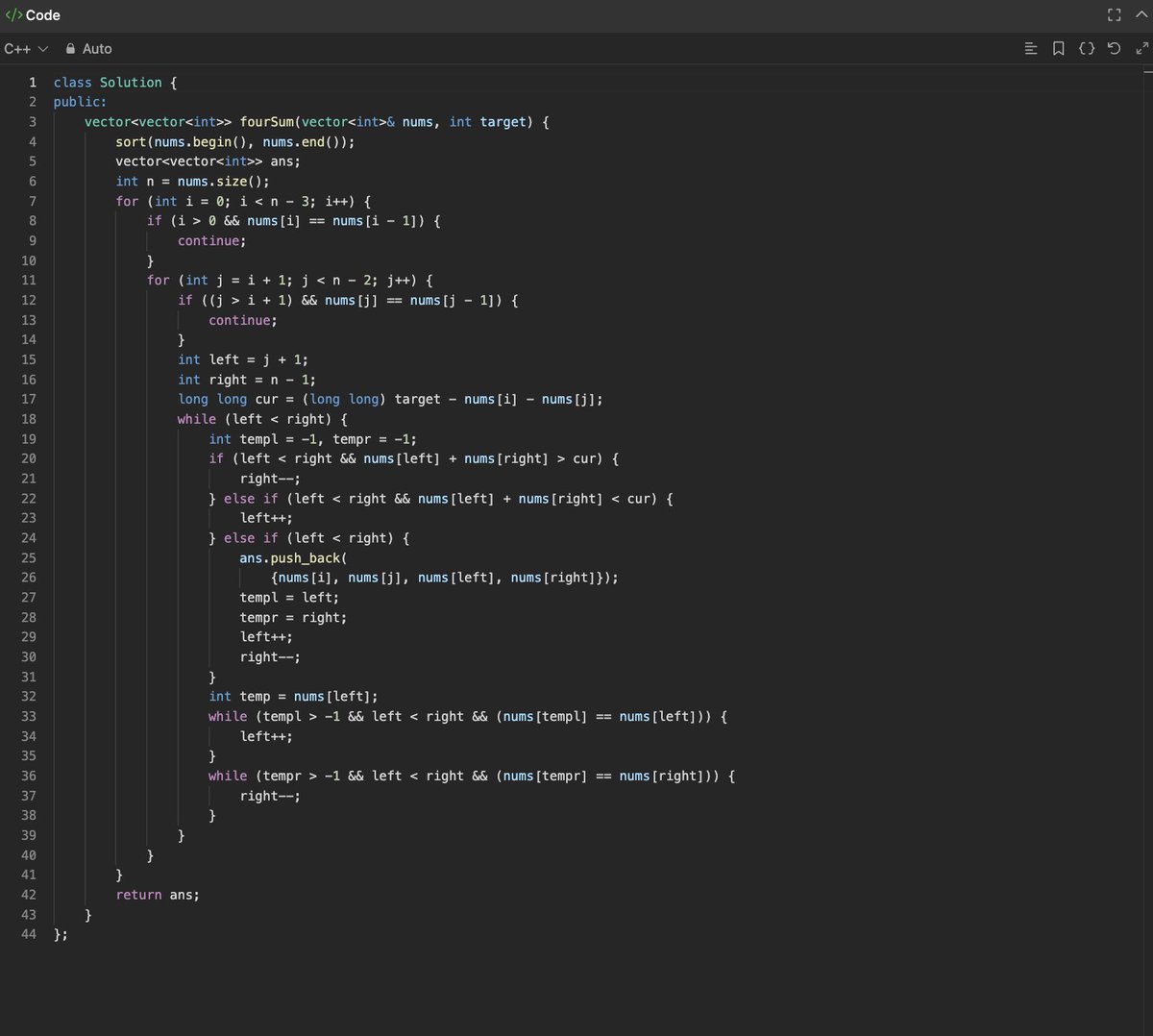The image size is (1153, 1036).
Task: Click line number 23 in gutter
Action: point(29,518)
